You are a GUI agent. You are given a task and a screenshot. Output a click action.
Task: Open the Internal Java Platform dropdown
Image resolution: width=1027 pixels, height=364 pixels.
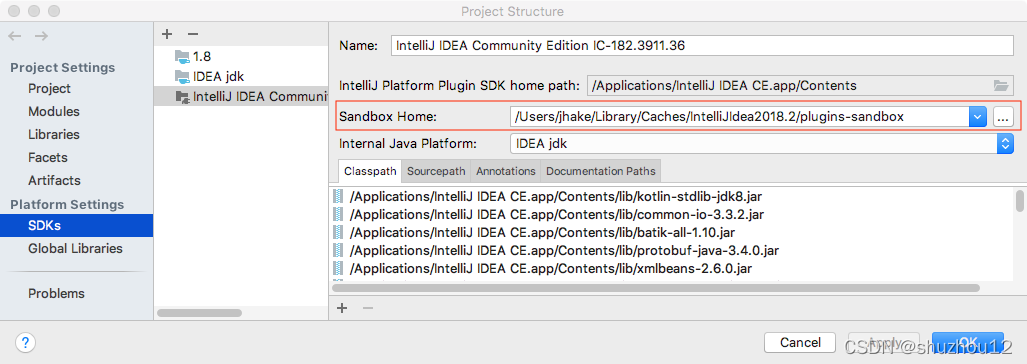point(1005,143)
